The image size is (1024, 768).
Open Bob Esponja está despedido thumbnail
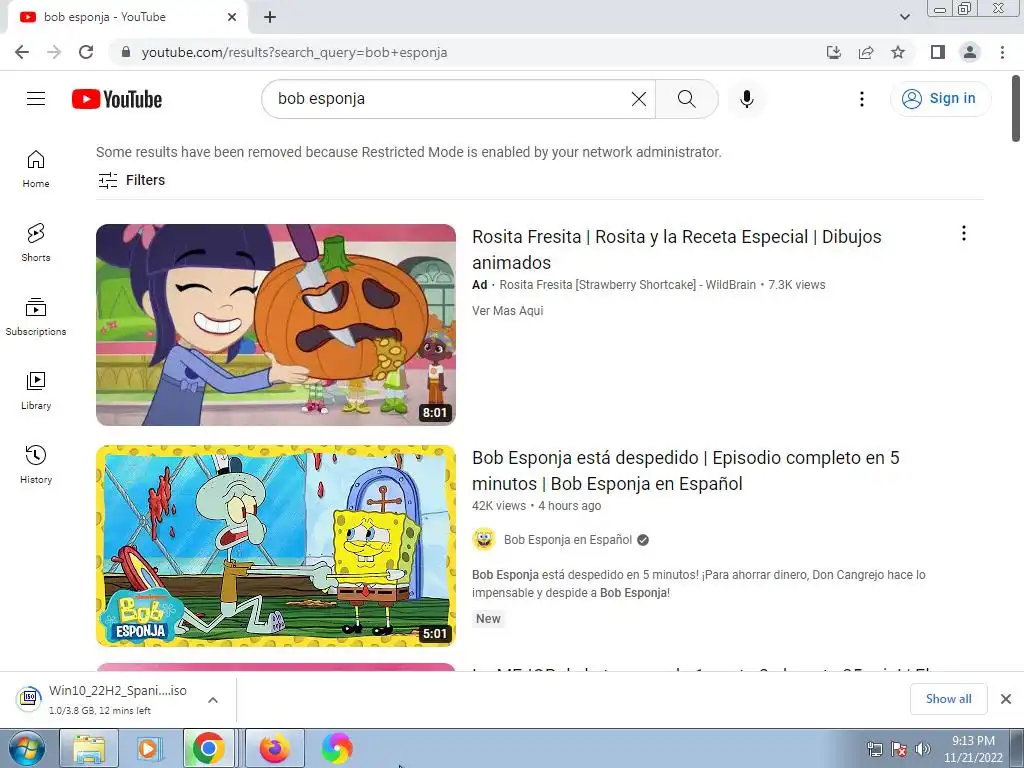276,546
